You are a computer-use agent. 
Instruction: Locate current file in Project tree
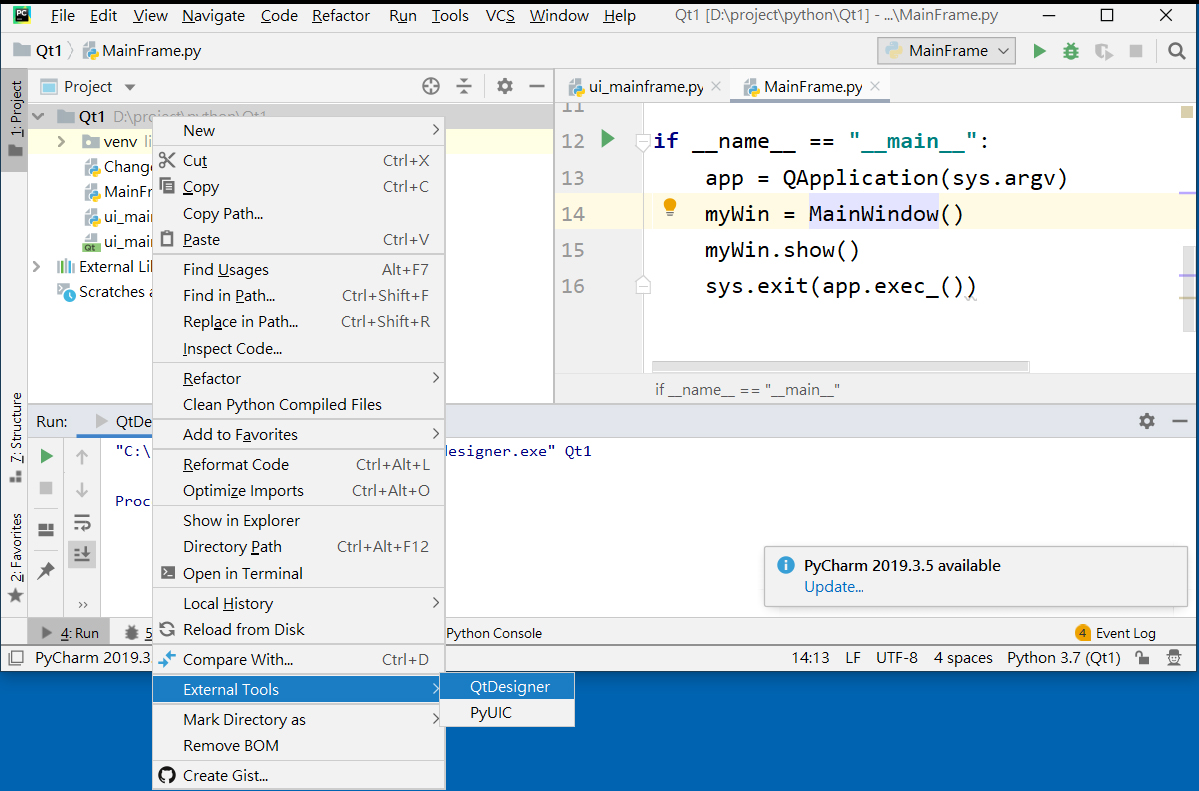[431, 86]
